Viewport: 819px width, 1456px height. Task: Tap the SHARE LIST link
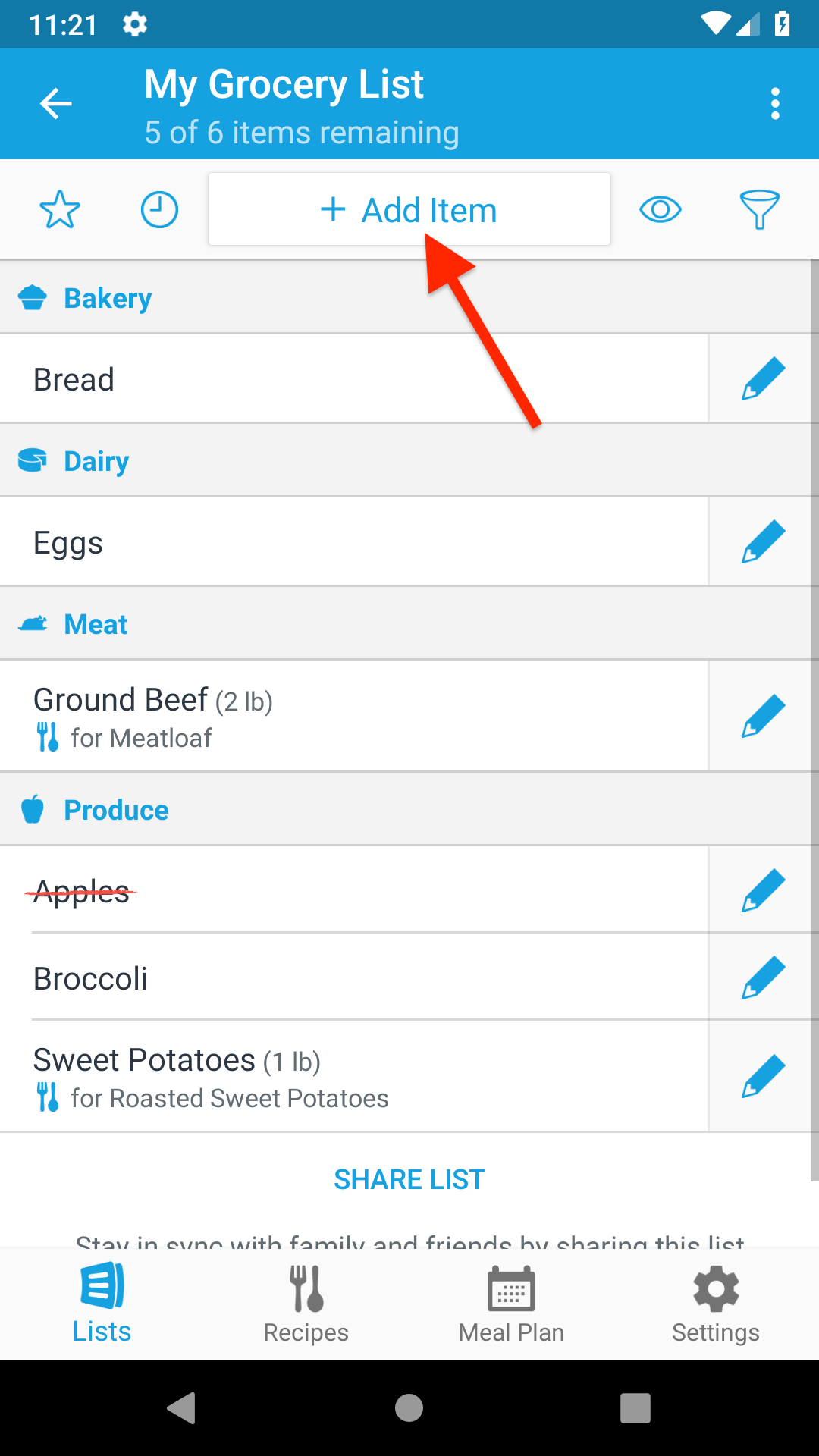tap(409, 1179)
